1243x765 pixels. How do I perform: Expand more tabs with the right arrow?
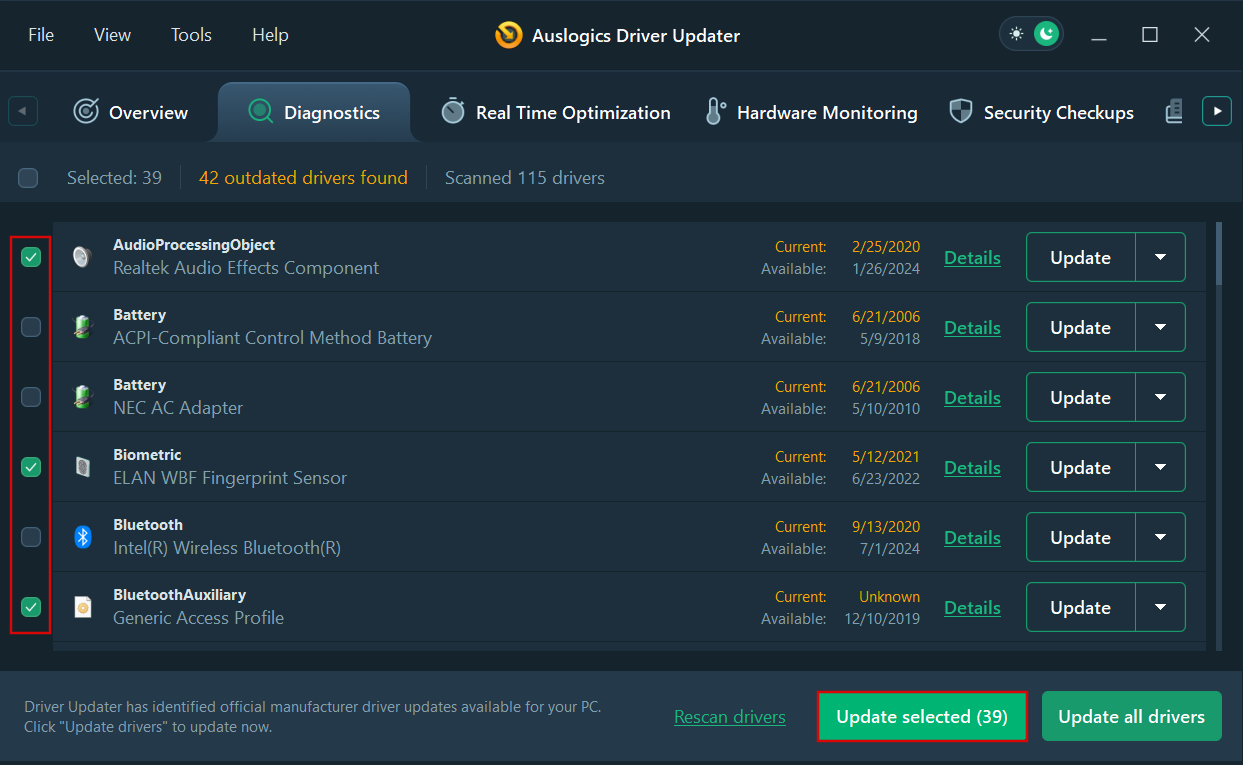coord(1217,111)
